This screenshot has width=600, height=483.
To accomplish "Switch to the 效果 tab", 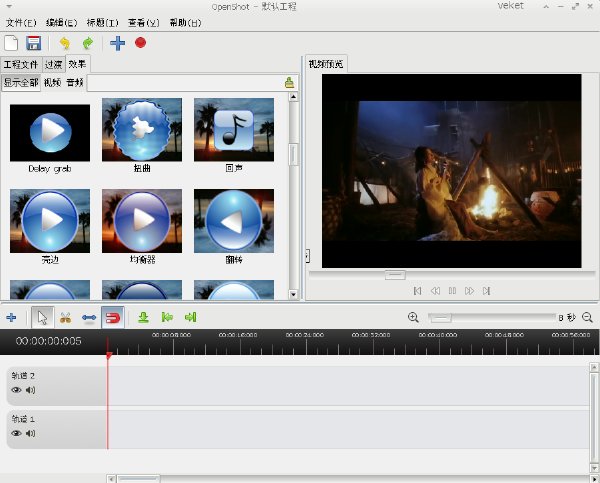I will (x=77, y=64).
